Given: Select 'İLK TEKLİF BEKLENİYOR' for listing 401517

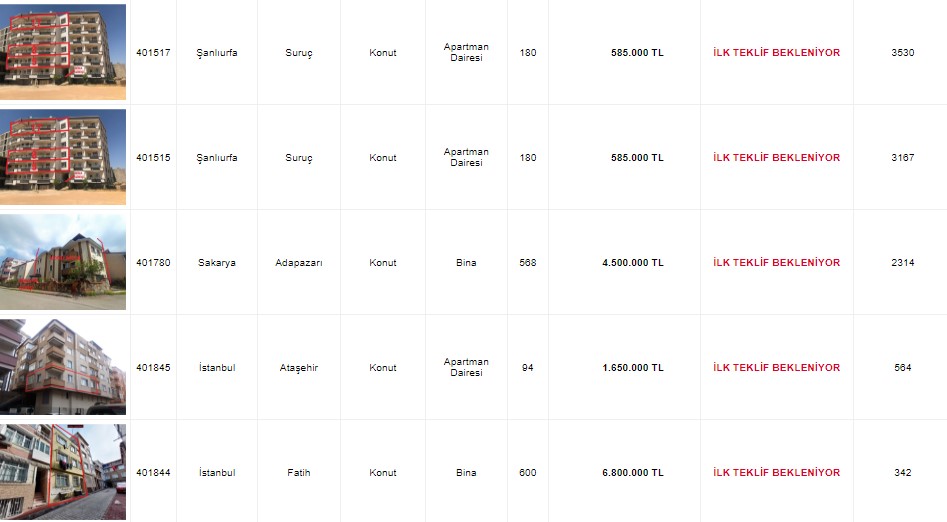Looking at the screenshot, I should [x=776, y=53].
